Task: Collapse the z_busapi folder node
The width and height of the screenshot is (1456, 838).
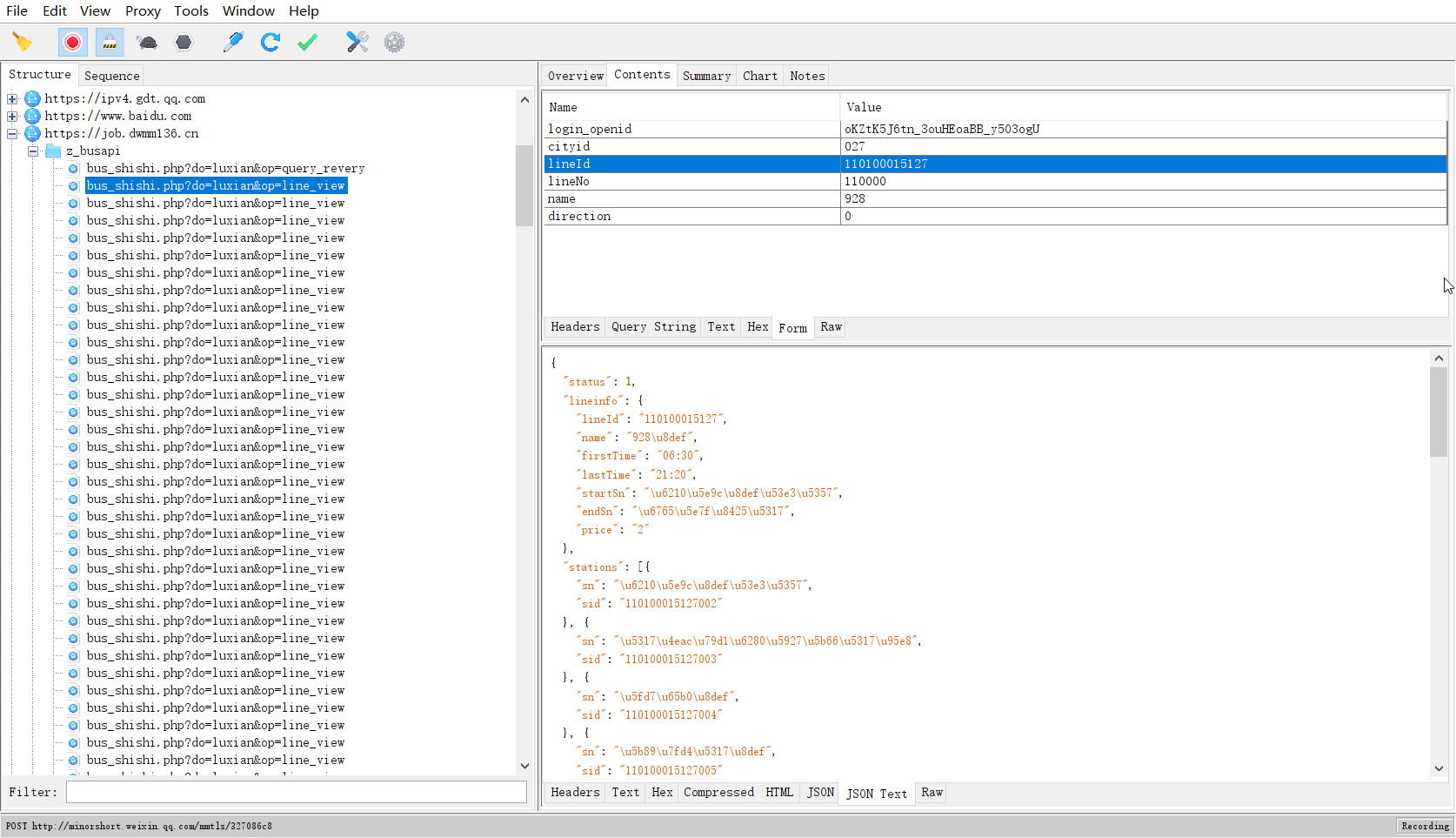Action: 33,151
